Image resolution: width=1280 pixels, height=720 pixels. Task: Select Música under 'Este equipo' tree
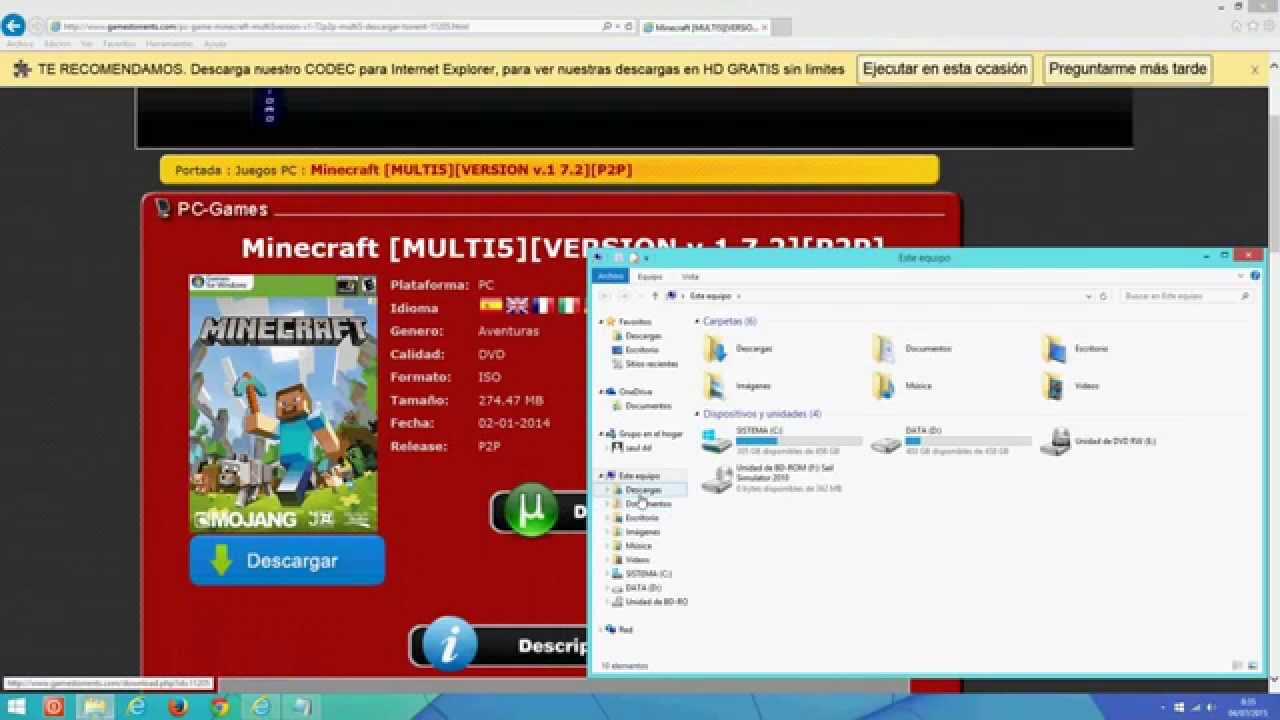tap(638, 546)
